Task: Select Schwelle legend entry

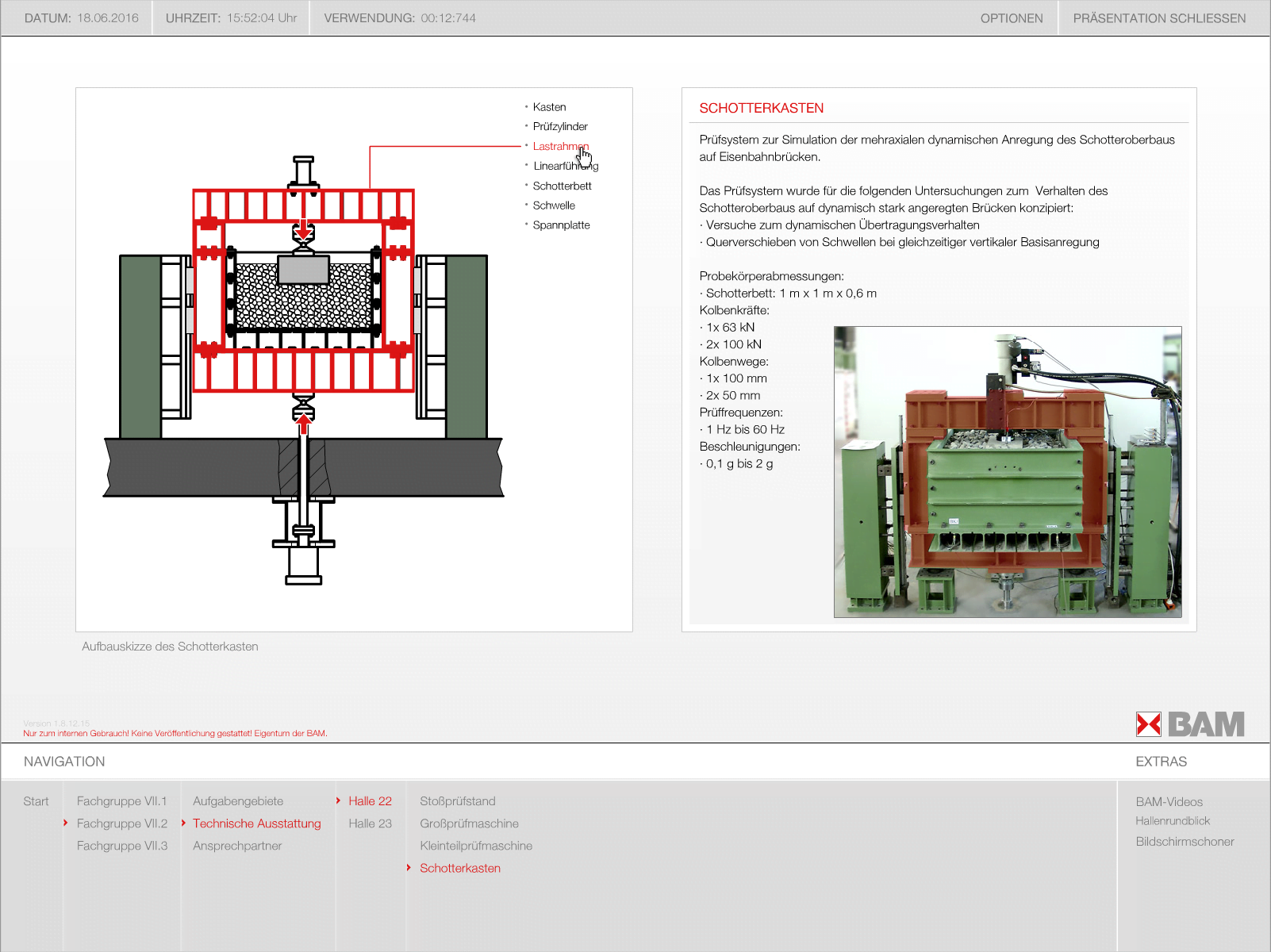Action: coord(553,205)
